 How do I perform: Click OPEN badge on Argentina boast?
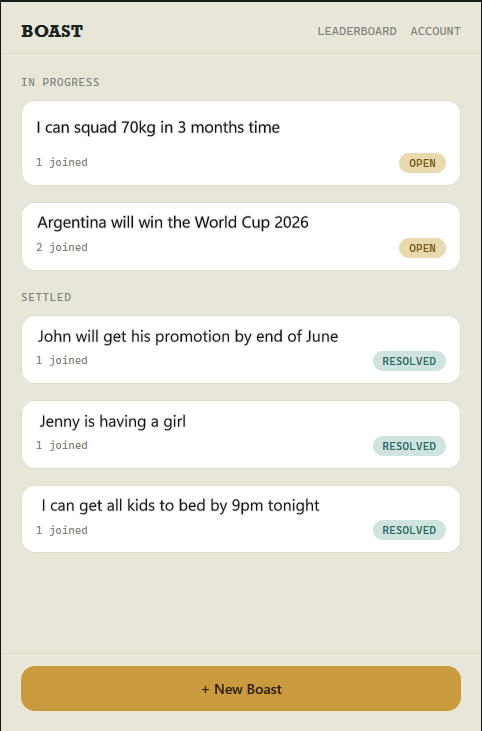pyautogui.click(x=422, y=248)
